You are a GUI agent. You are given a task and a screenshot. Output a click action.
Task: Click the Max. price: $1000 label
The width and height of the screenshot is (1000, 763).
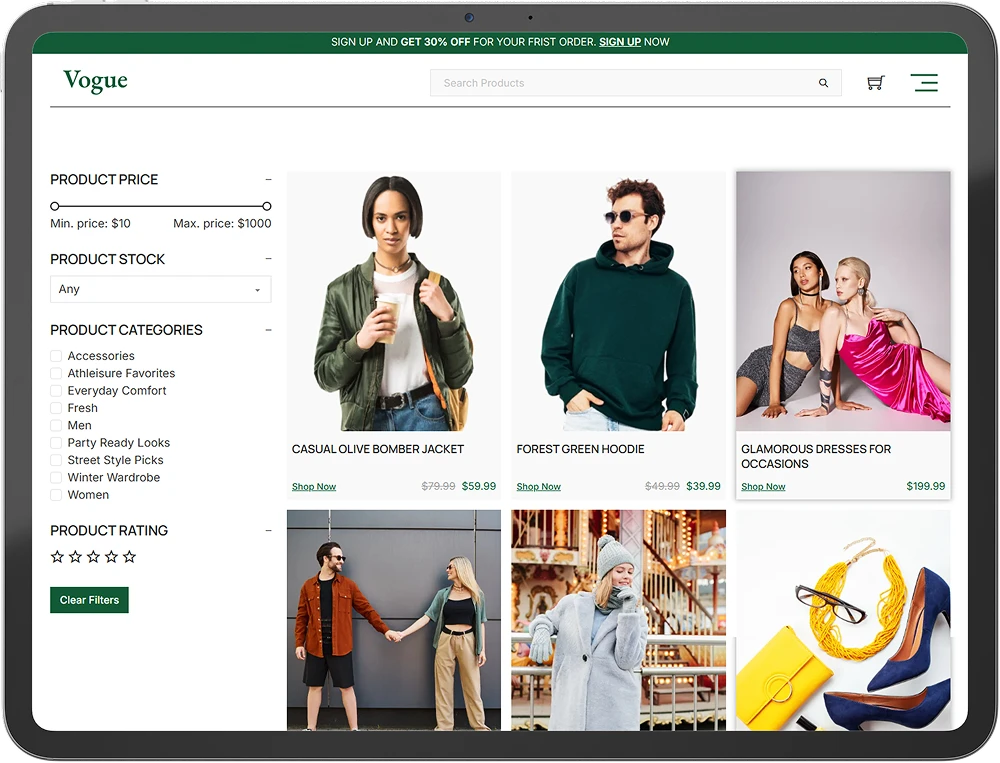tap(222, 224)
